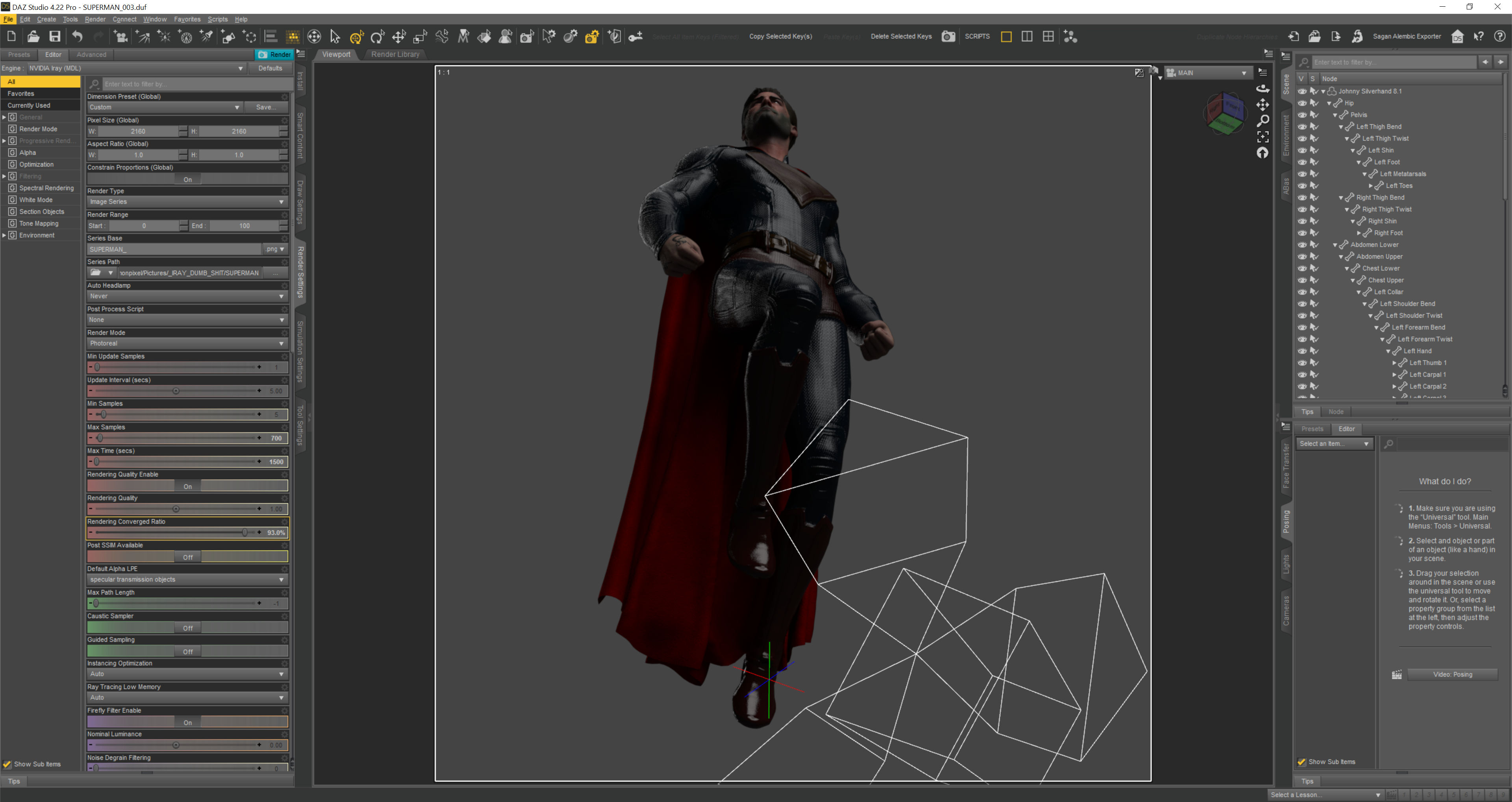This screenshot has height=802, width=1512.
Task: Hide Johnny Silverhand 8.1 via eye icon
Action: 1302,92
